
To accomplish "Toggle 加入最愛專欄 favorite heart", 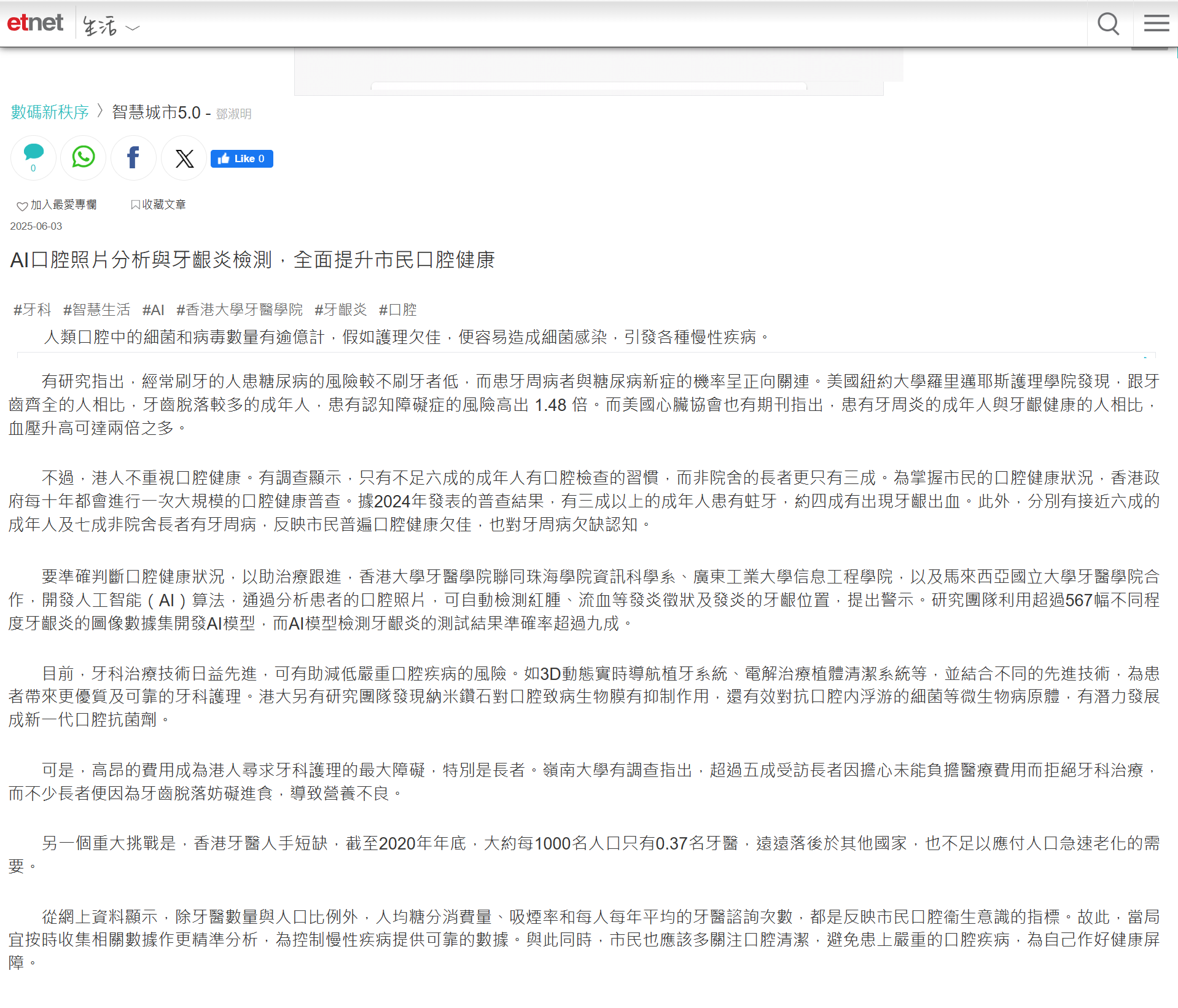I will (57, 205).
